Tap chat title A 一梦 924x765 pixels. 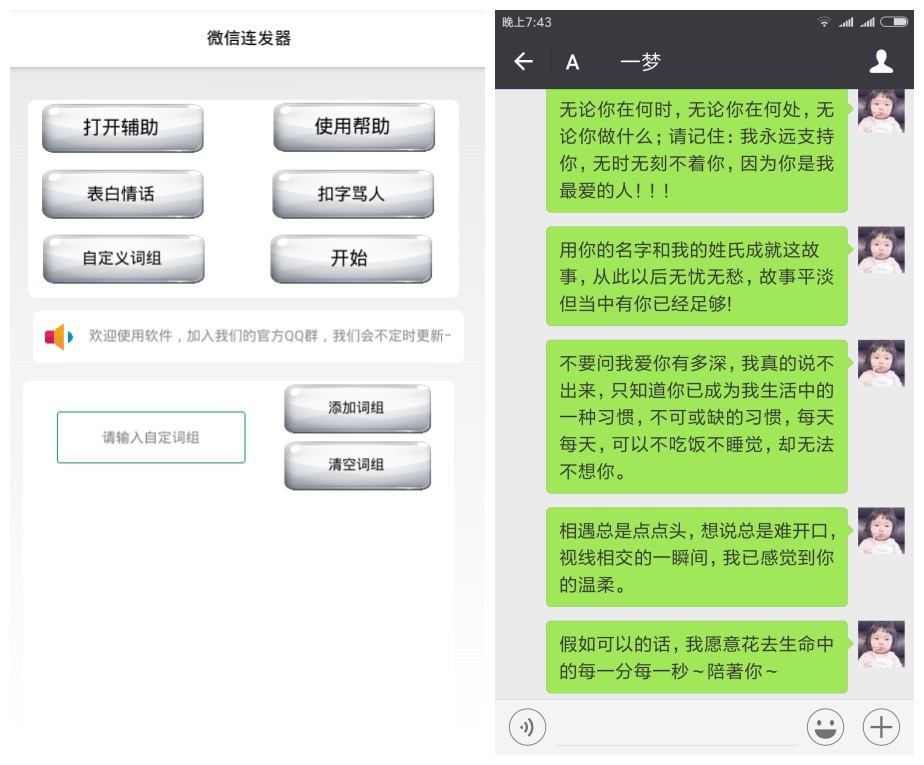pos(613,61)
